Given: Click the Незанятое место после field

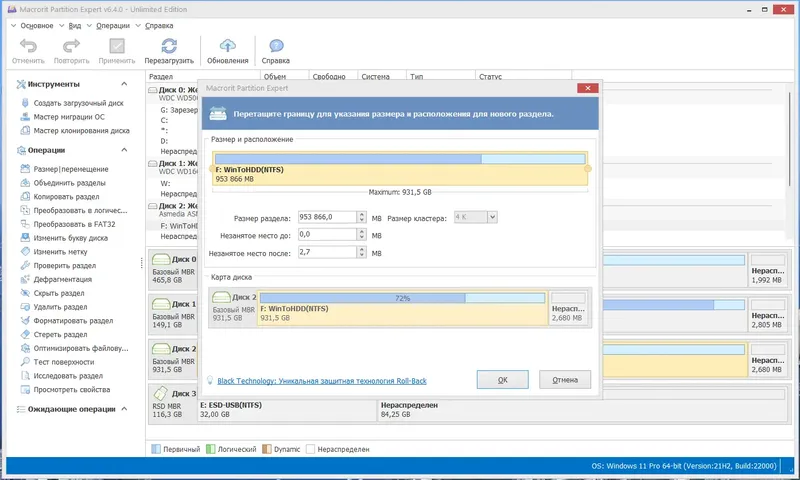Looking at the screenshot, I should click(x=327, y=252).
